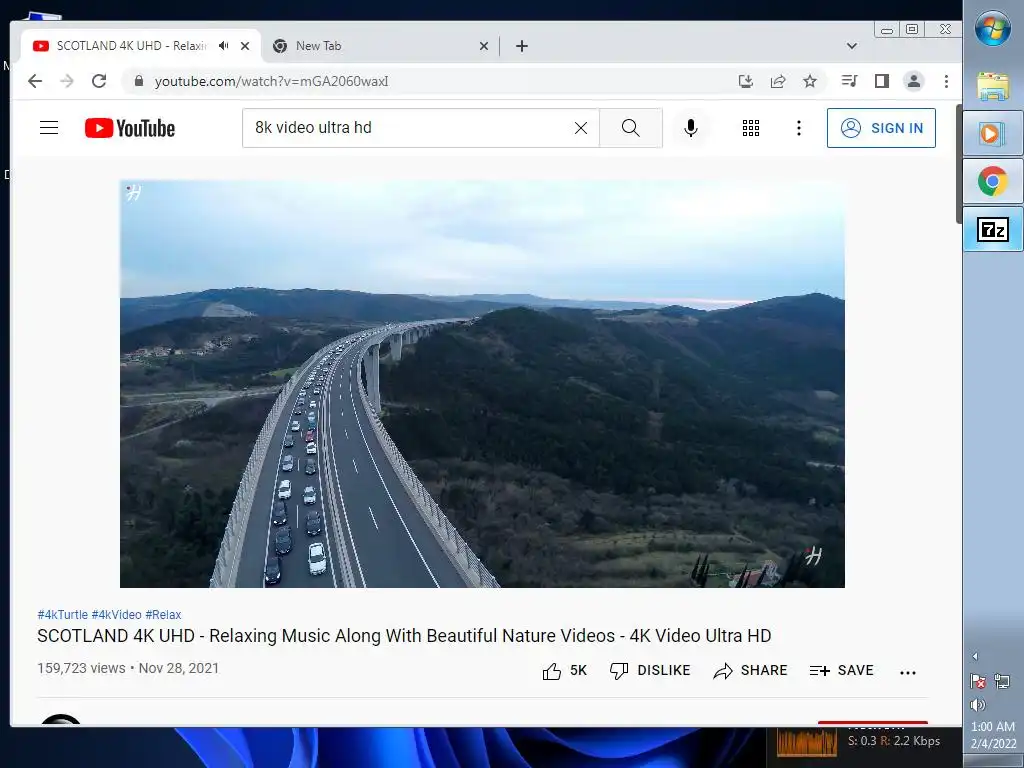Open YouTube settings three-dot menu
Screen dimensions: 1024x768
tap(799, 128)
